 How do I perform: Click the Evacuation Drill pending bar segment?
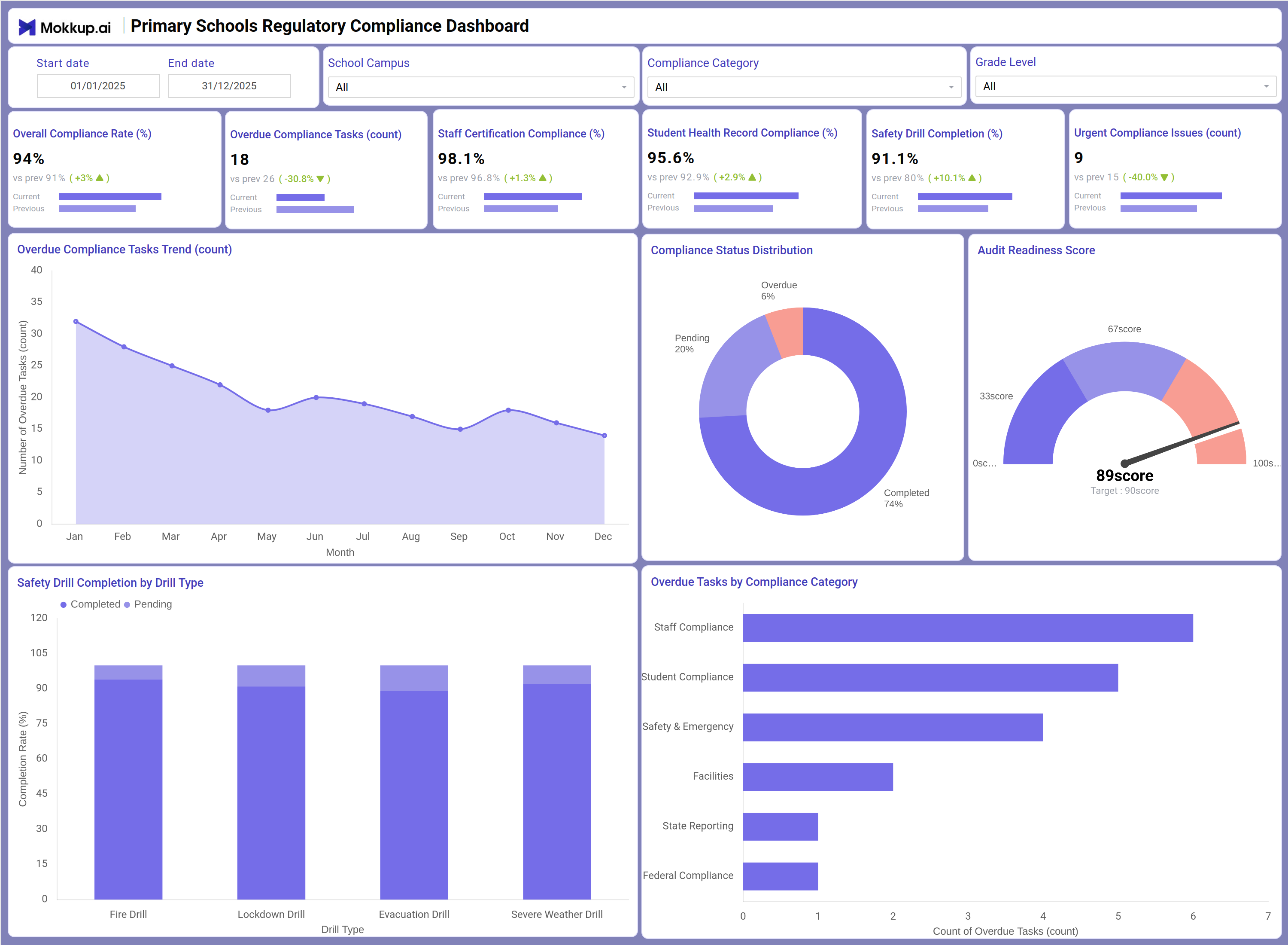click(414, 678)
